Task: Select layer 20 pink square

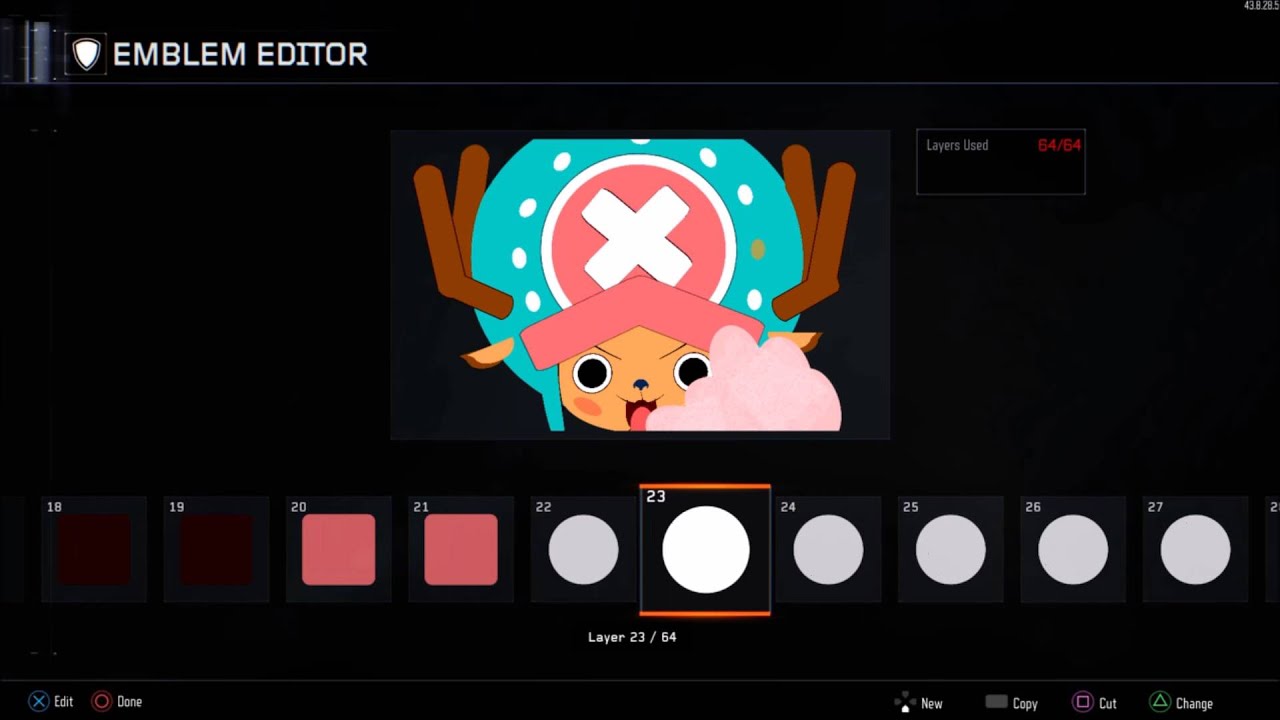Action: point(339,549)
